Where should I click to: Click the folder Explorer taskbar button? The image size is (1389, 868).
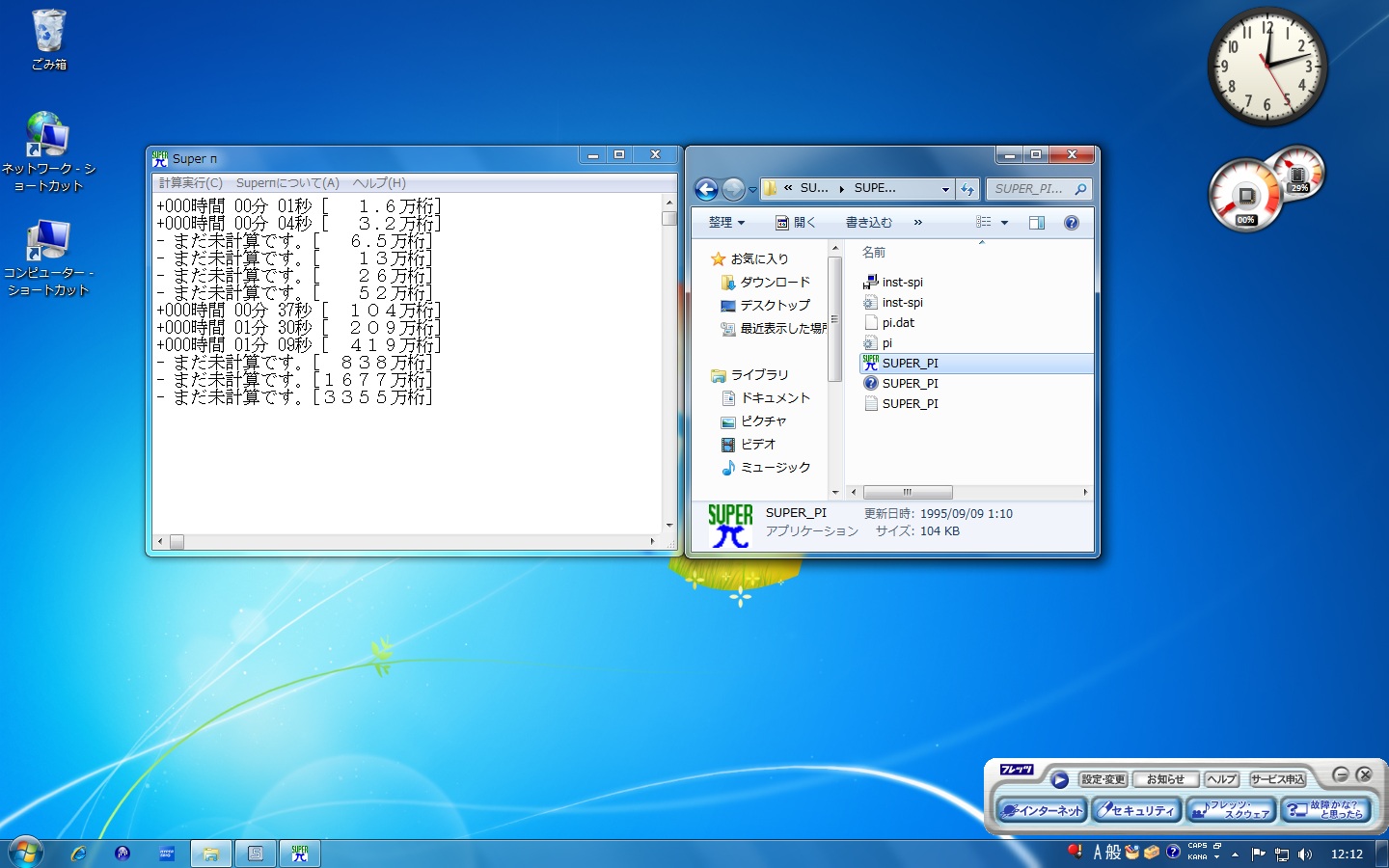(x=210, y=854)
